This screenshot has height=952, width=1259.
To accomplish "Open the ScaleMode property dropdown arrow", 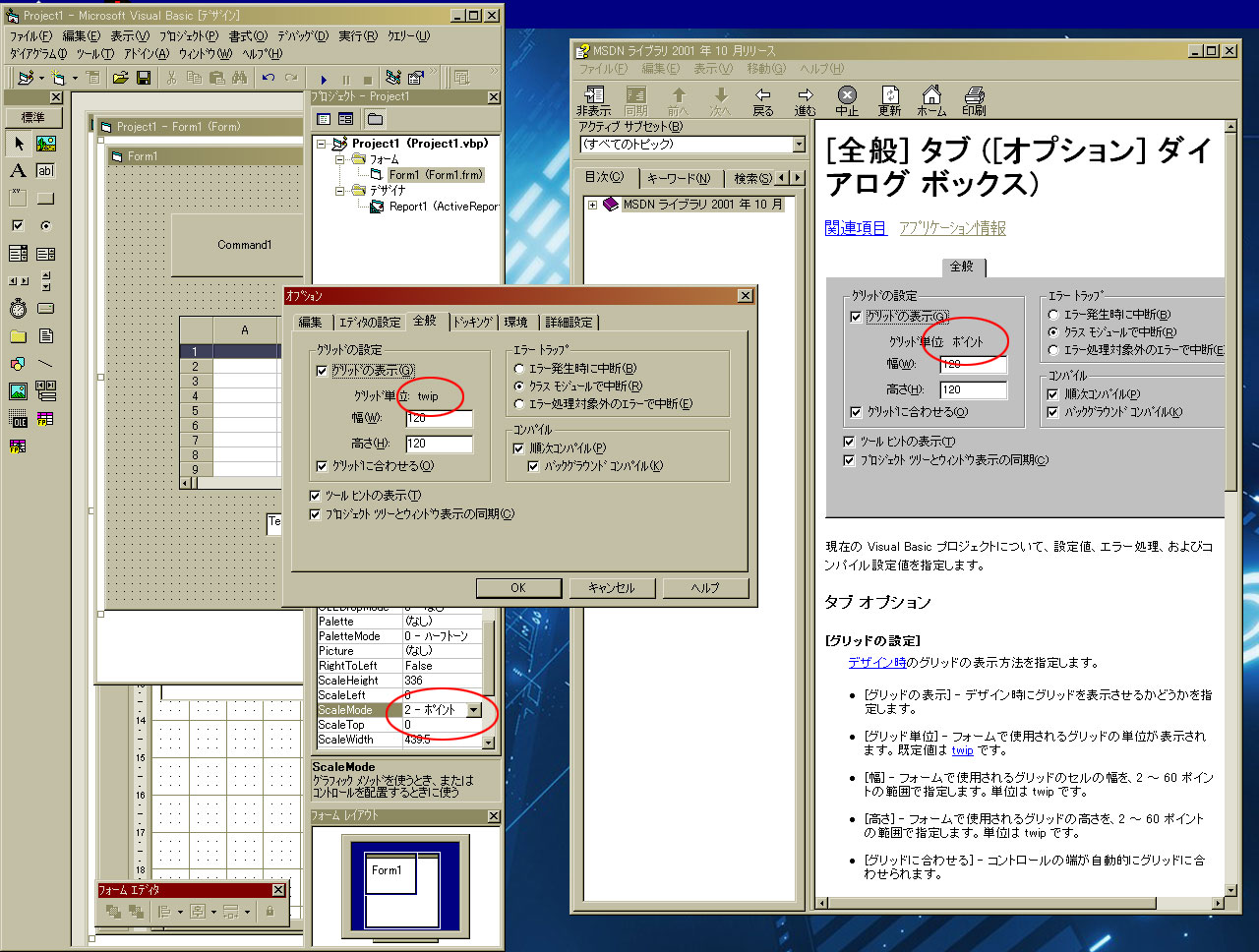I will coord(474,710).
